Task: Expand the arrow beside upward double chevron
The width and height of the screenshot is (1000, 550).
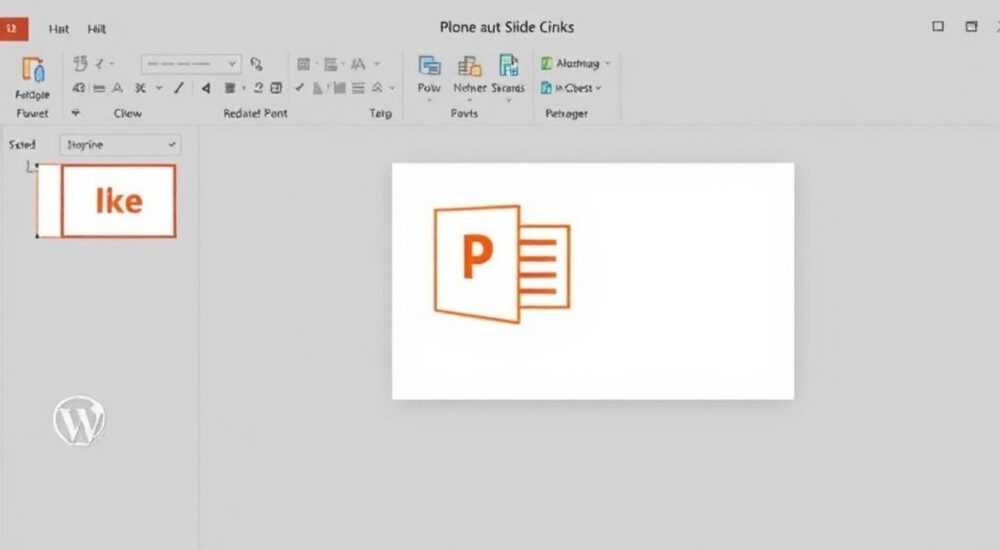Action: coord(392,88)
